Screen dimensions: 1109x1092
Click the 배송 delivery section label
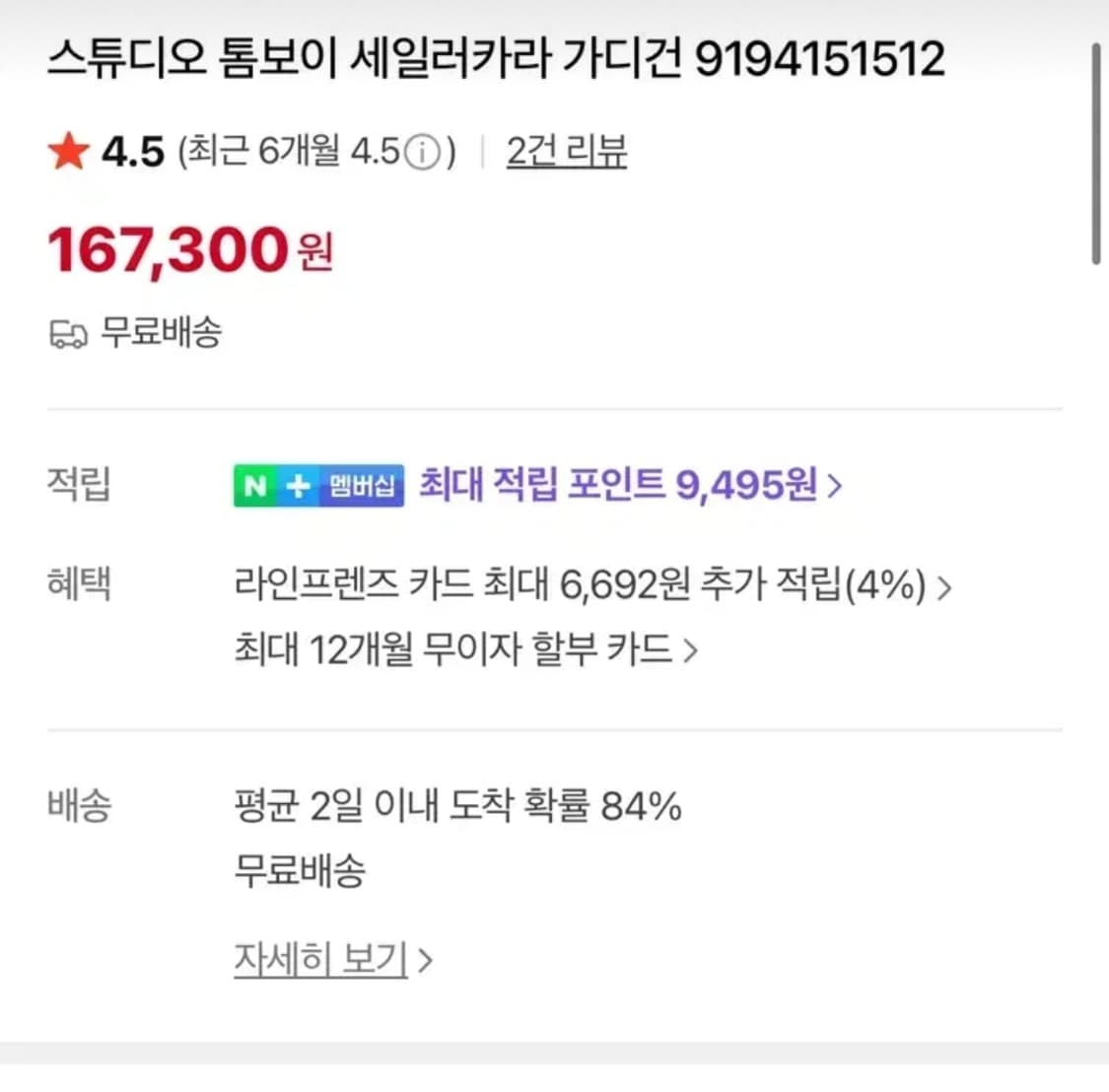pyautogui.click(x=78, y=806)
